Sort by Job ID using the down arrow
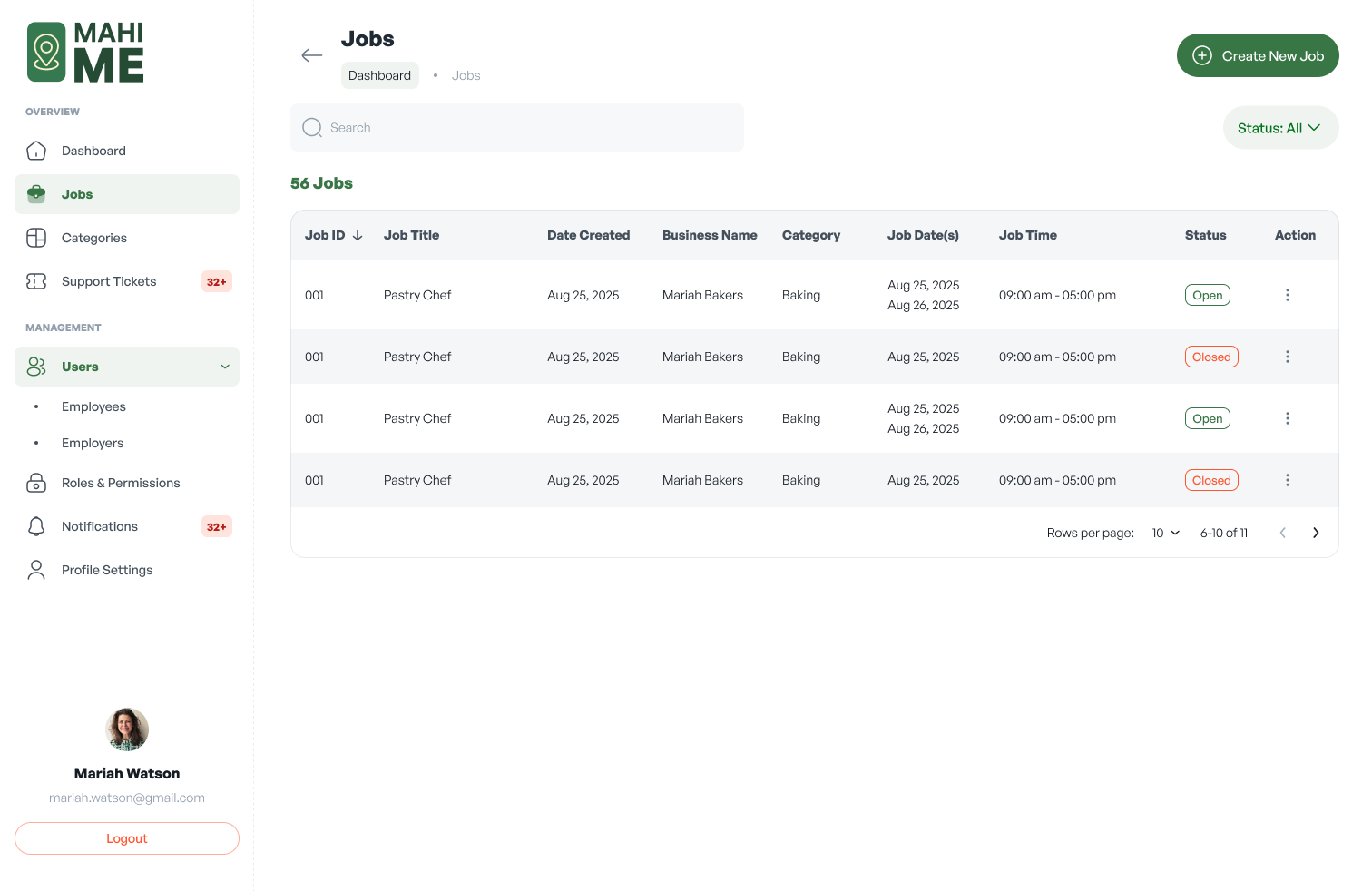The width and height of the screenshot is (1372, 891). (x=358, y=235)
